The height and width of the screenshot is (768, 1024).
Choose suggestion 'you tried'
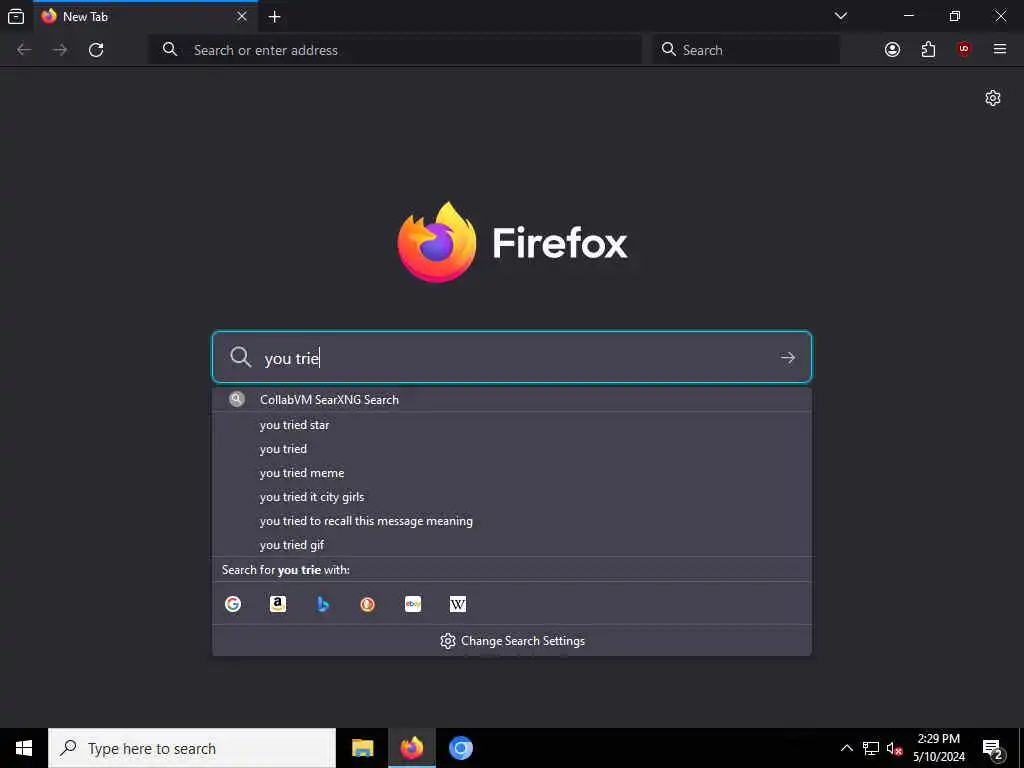tap(512, 449)
